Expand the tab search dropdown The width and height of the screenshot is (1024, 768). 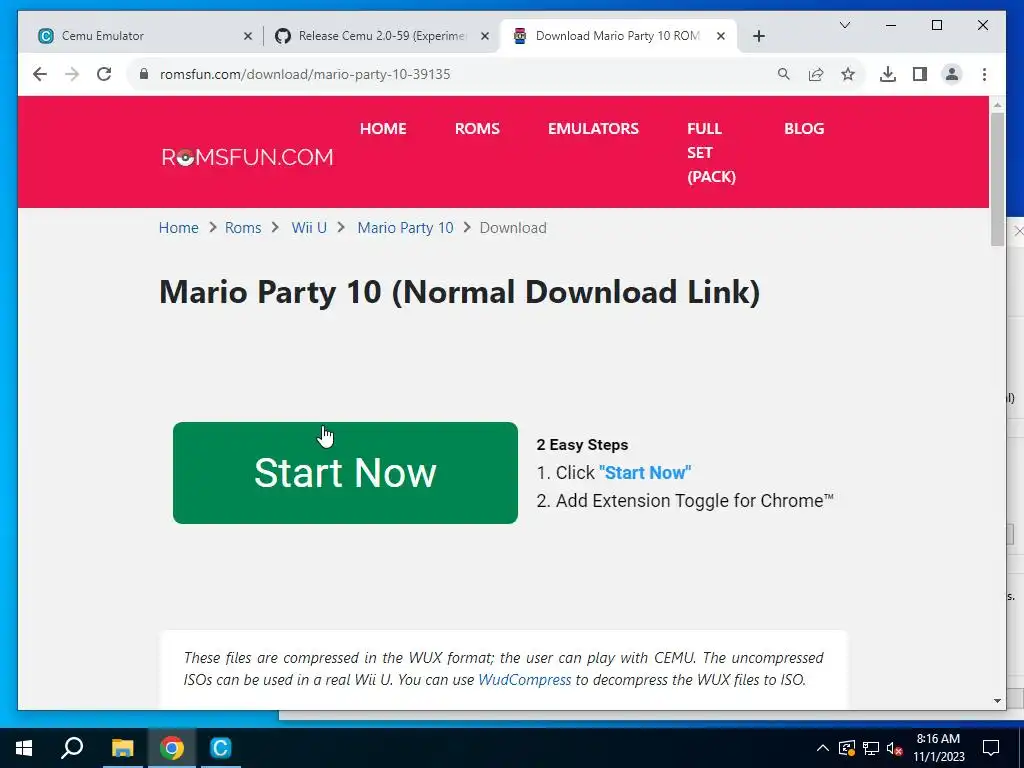844,25
